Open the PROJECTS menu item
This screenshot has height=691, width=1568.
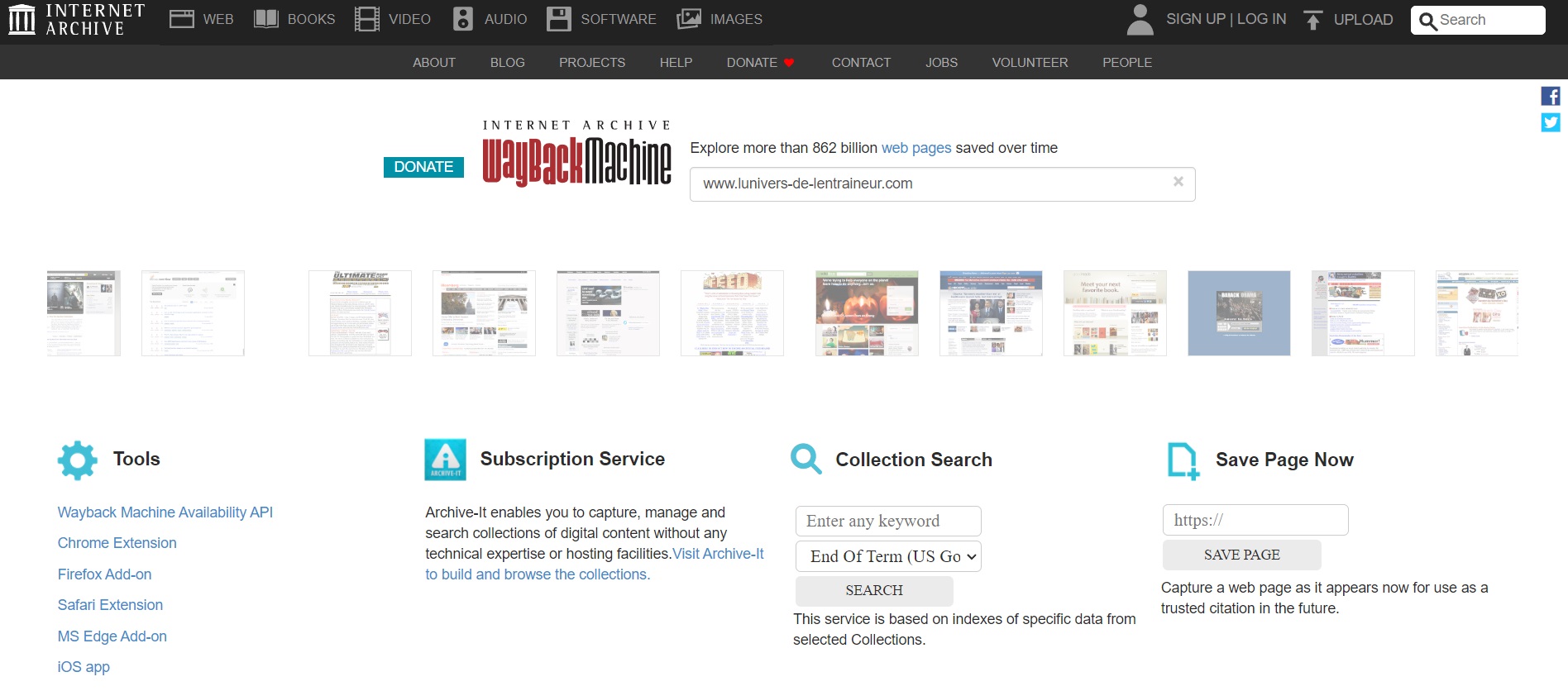tap(592, 63)
